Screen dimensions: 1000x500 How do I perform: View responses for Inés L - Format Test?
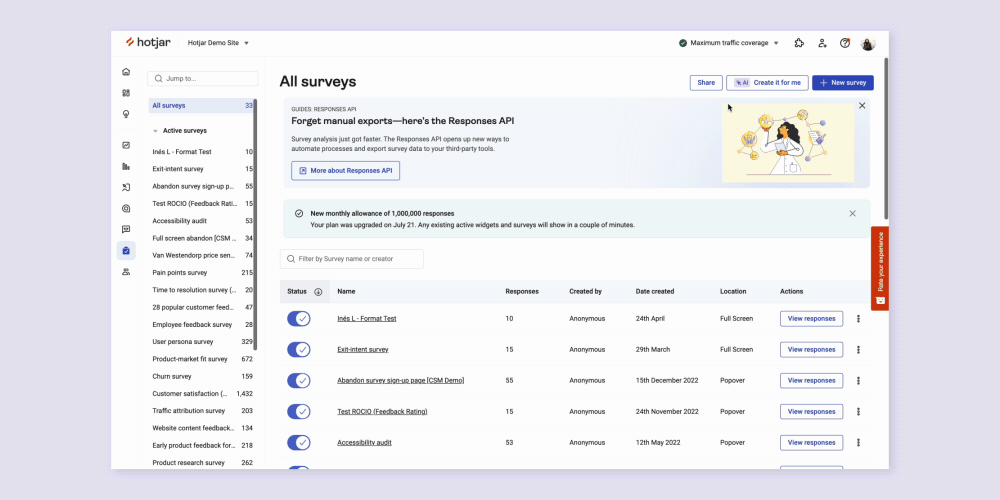[x=811, y=318]
